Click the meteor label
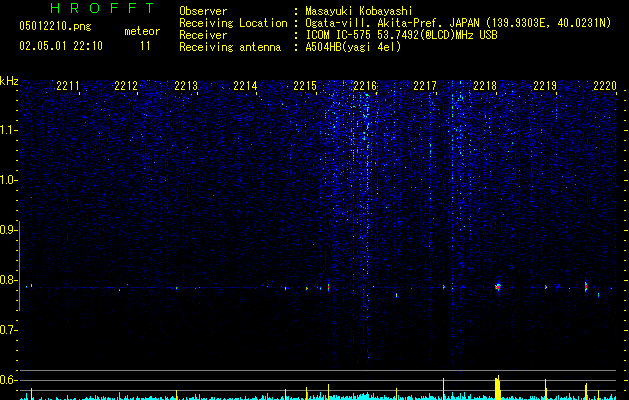Screen dimensions: 629x400 tap(142, 31)
